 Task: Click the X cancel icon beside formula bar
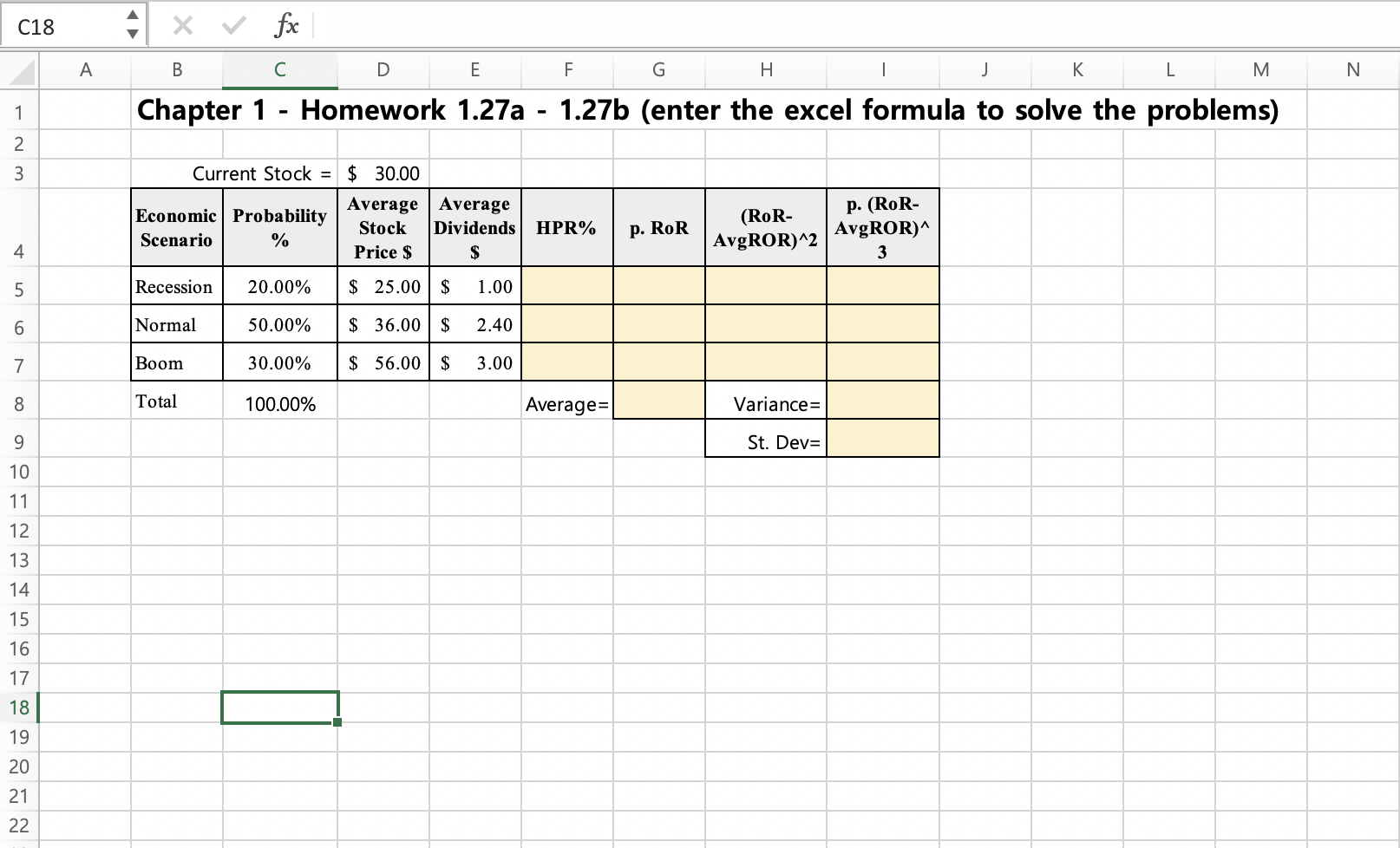[x=182, y=25]
